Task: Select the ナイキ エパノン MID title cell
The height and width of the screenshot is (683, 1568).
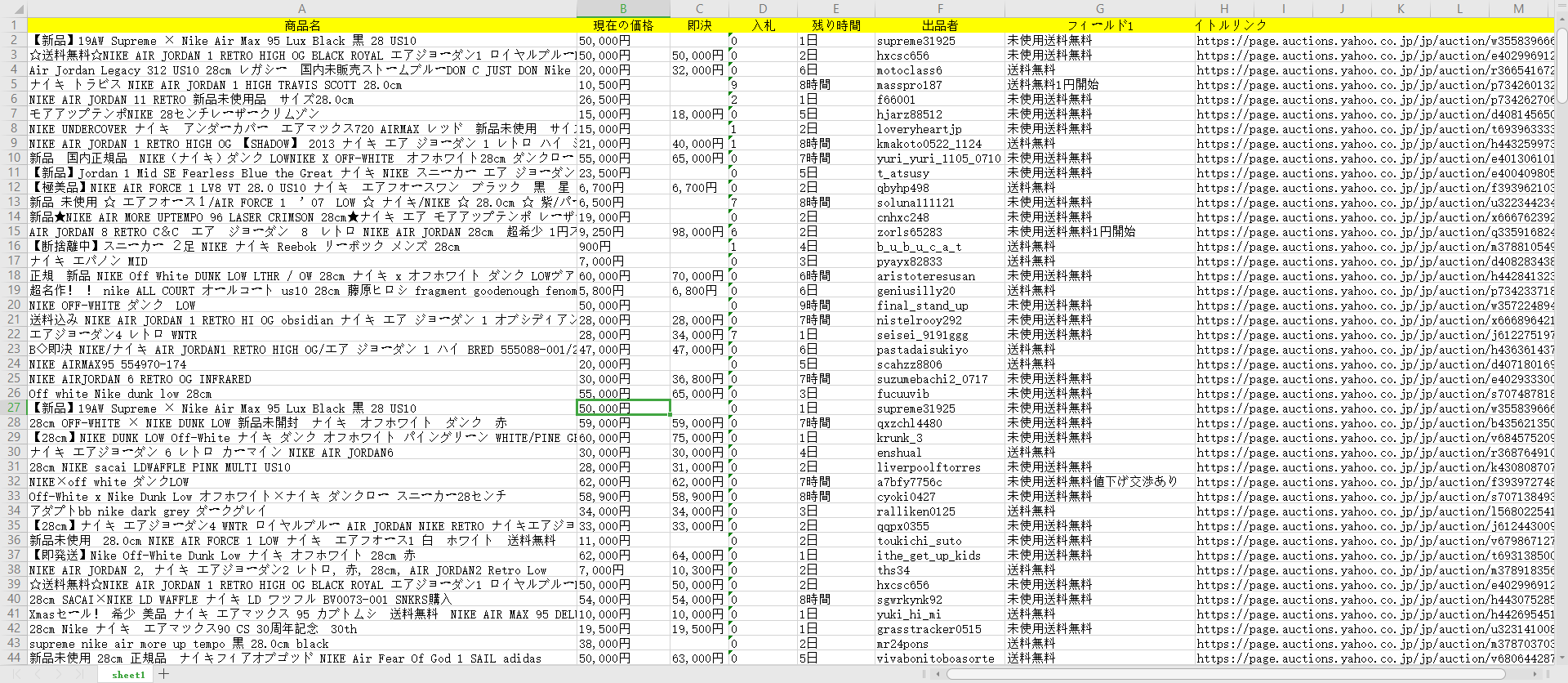Action: [301, 261]
